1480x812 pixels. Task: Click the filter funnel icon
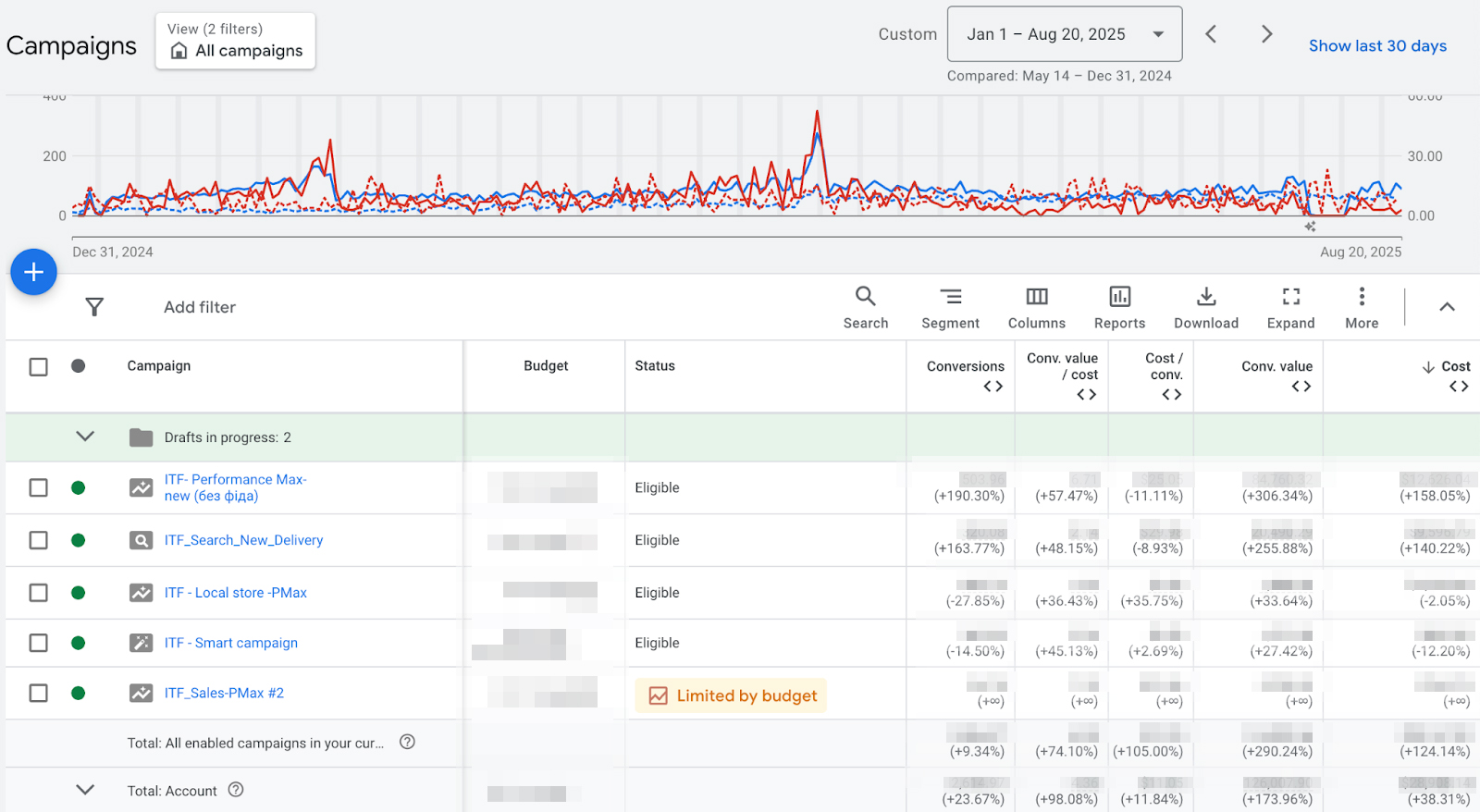[94, 307]
